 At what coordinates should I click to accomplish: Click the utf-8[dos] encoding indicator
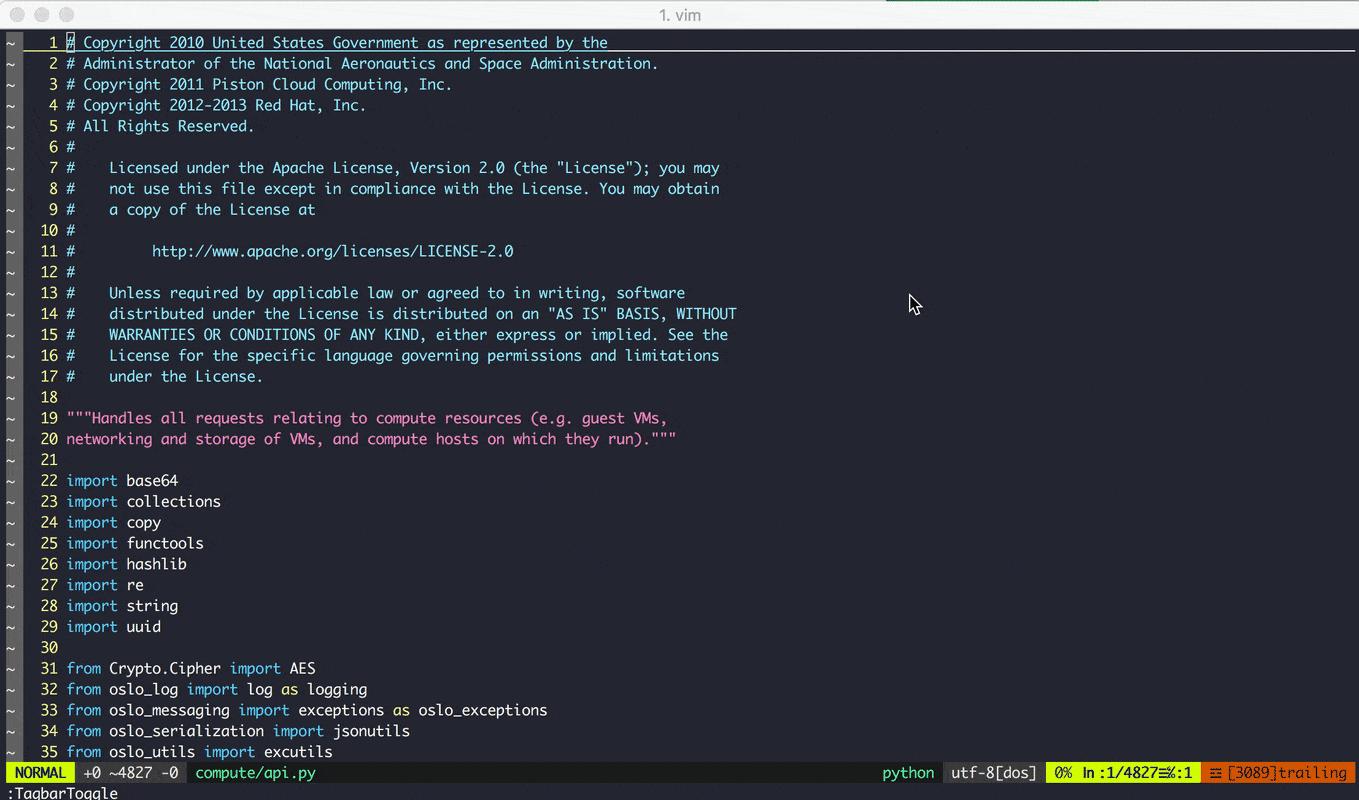(x=991, y=772)
